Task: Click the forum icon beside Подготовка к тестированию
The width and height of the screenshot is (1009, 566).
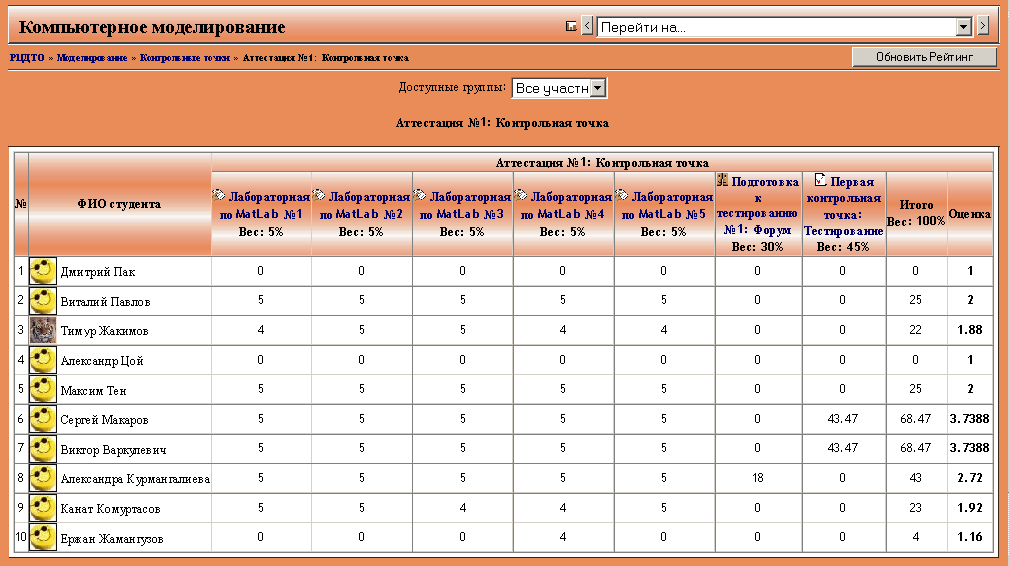Action: [x=723, y=180]
